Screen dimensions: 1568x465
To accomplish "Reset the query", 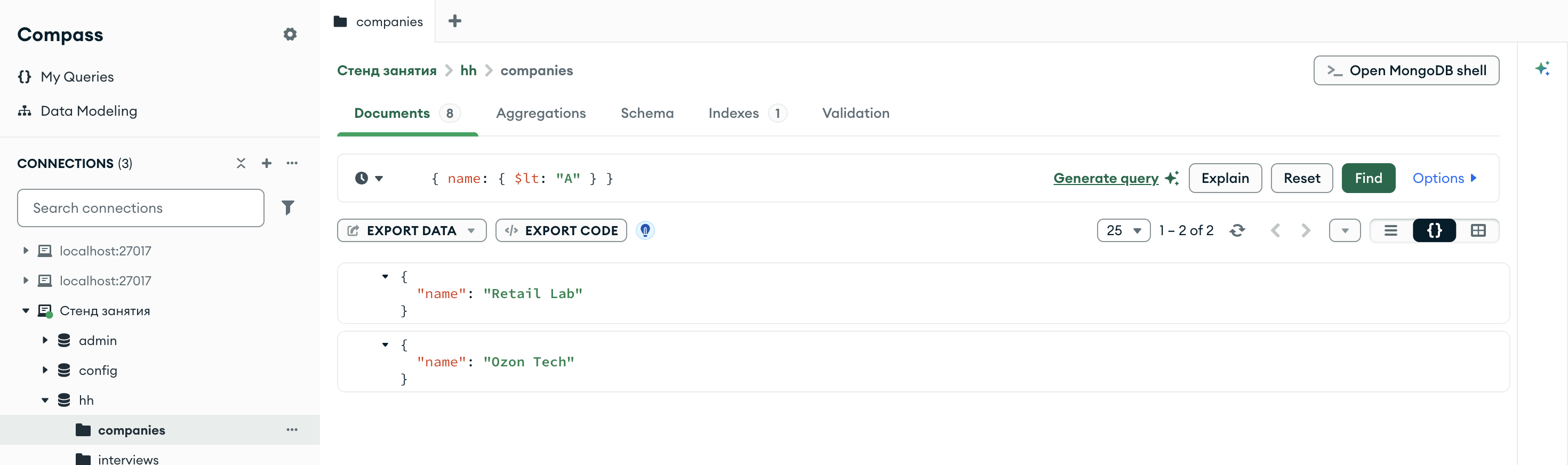I will (x=1301, y=178).
